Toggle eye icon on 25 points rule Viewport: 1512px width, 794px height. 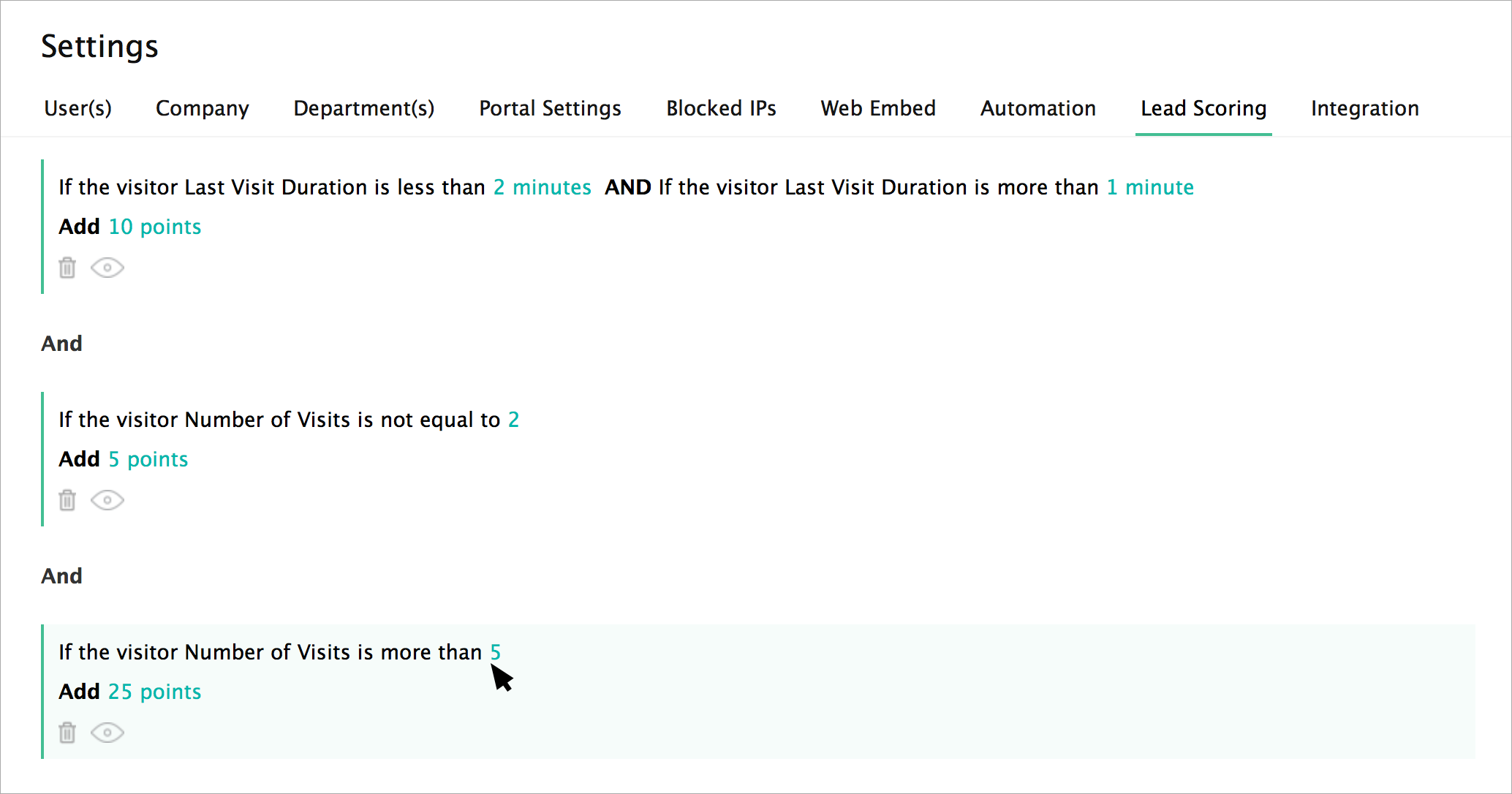coord(107,733)
